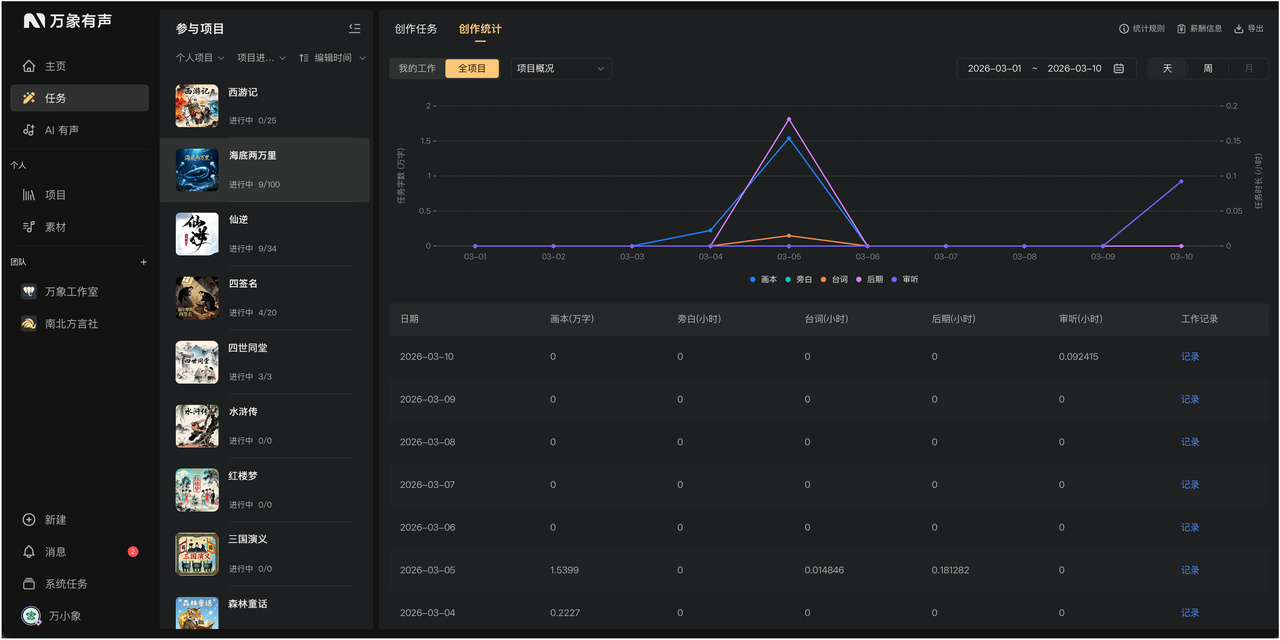1280x640 pixels.
Task: Select 周 time granularity
Action: tap(1208, 69)
